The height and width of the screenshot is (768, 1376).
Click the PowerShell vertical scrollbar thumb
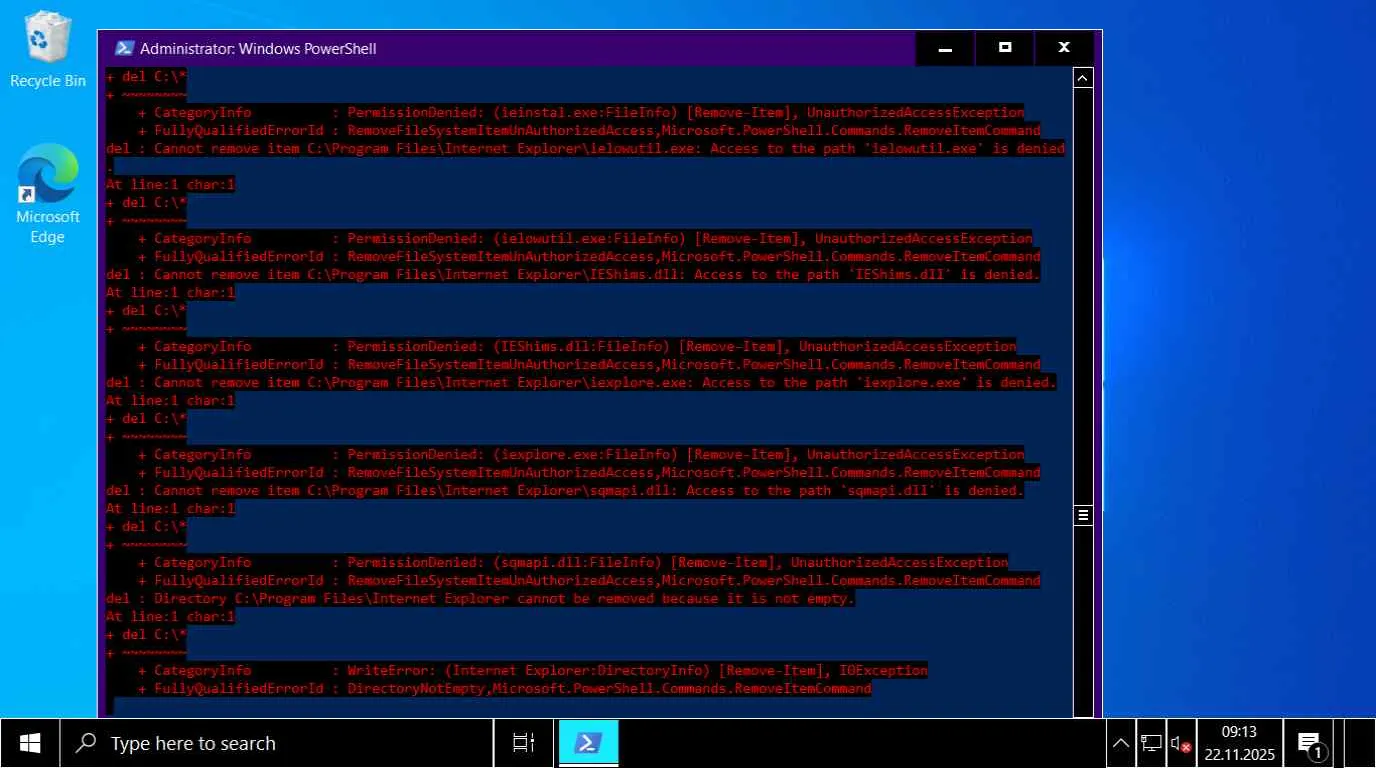tap(1083, 515)
